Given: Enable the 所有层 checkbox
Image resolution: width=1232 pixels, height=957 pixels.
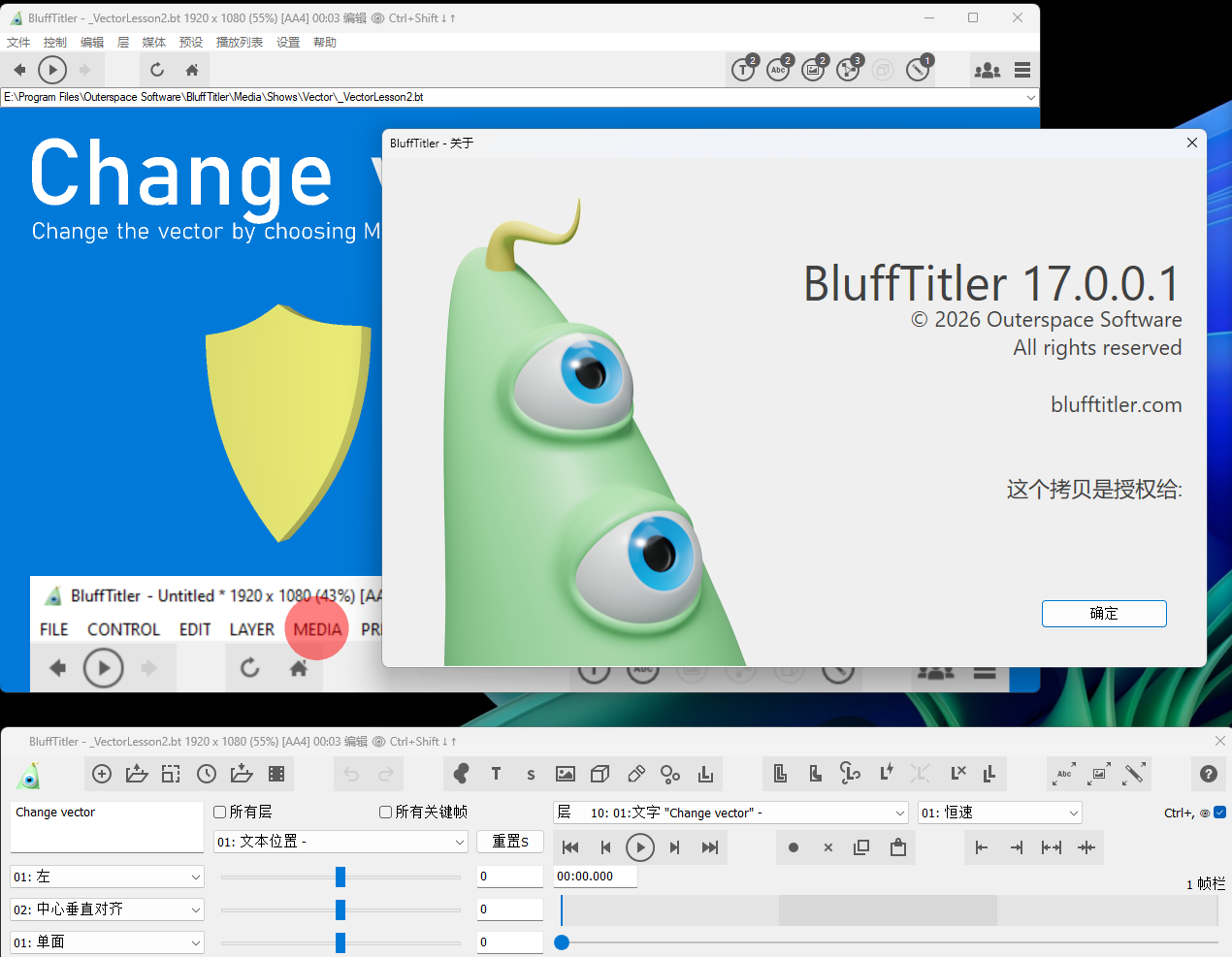Looking at the screenshot, I should pyautogui.click(x=220, y=813).
